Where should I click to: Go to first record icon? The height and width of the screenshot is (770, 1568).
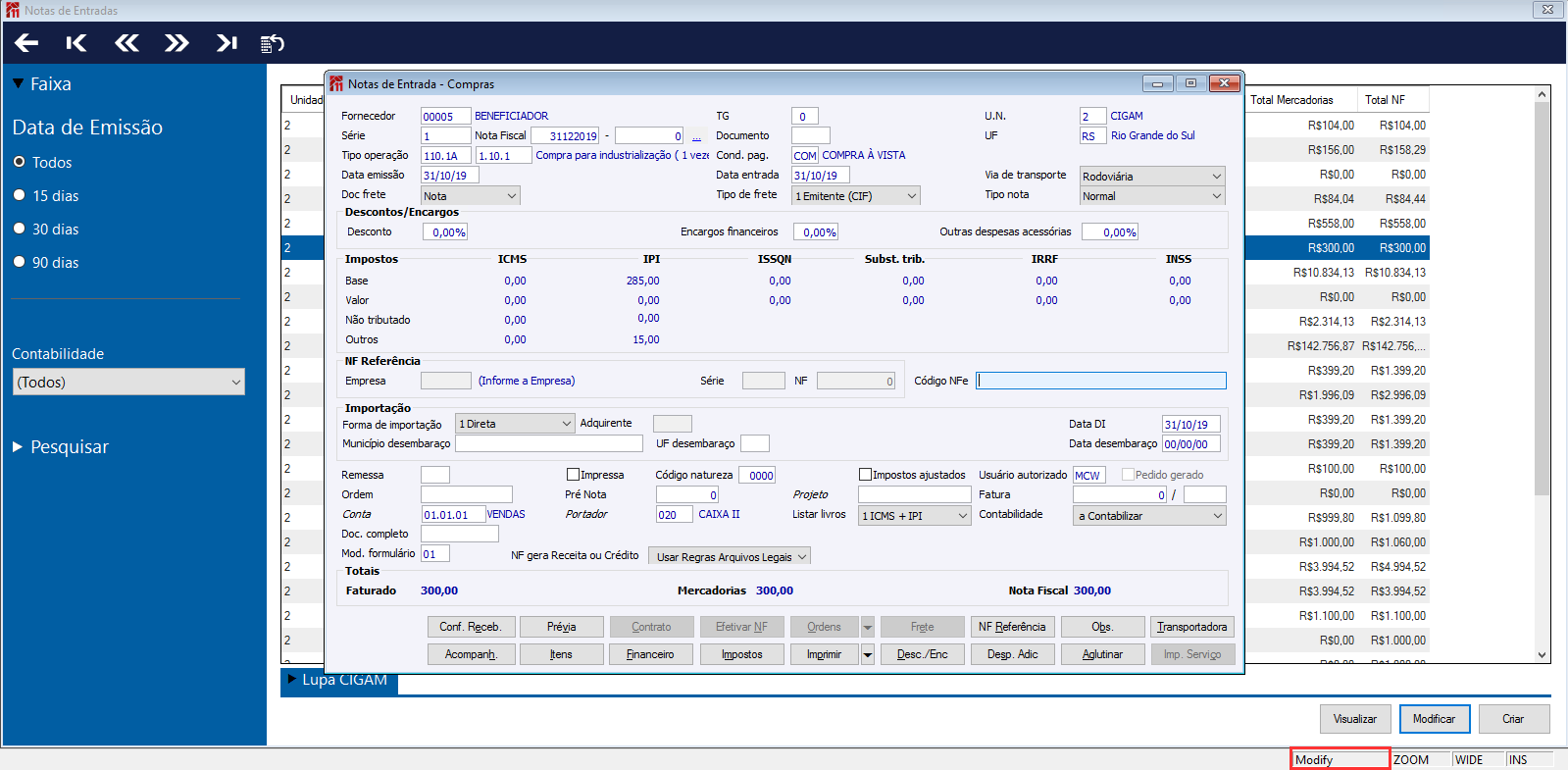pos(76,43)
